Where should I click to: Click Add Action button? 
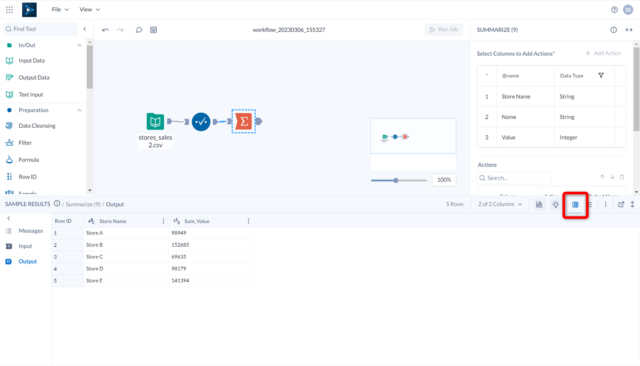click(x=603, y=53)
